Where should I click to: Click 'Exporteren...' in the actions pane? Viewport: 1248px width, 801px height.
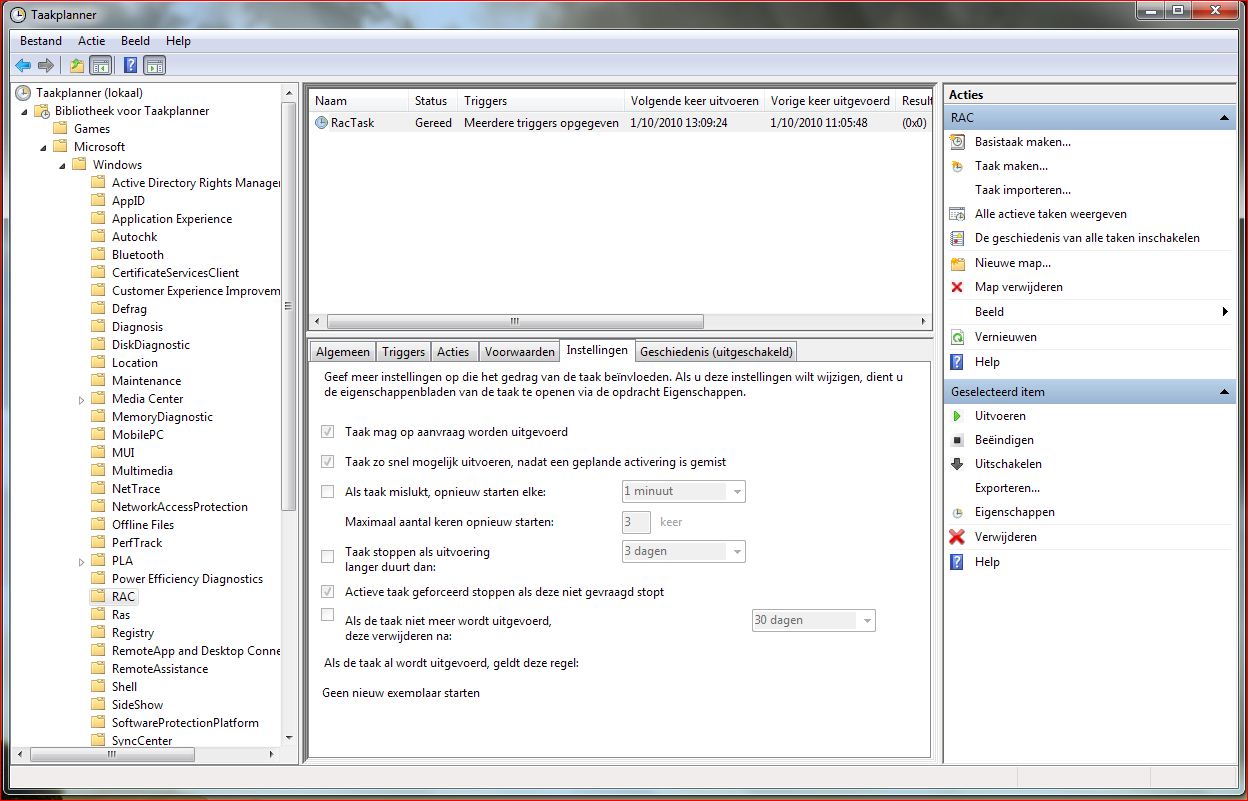(x=1007, y=488)
